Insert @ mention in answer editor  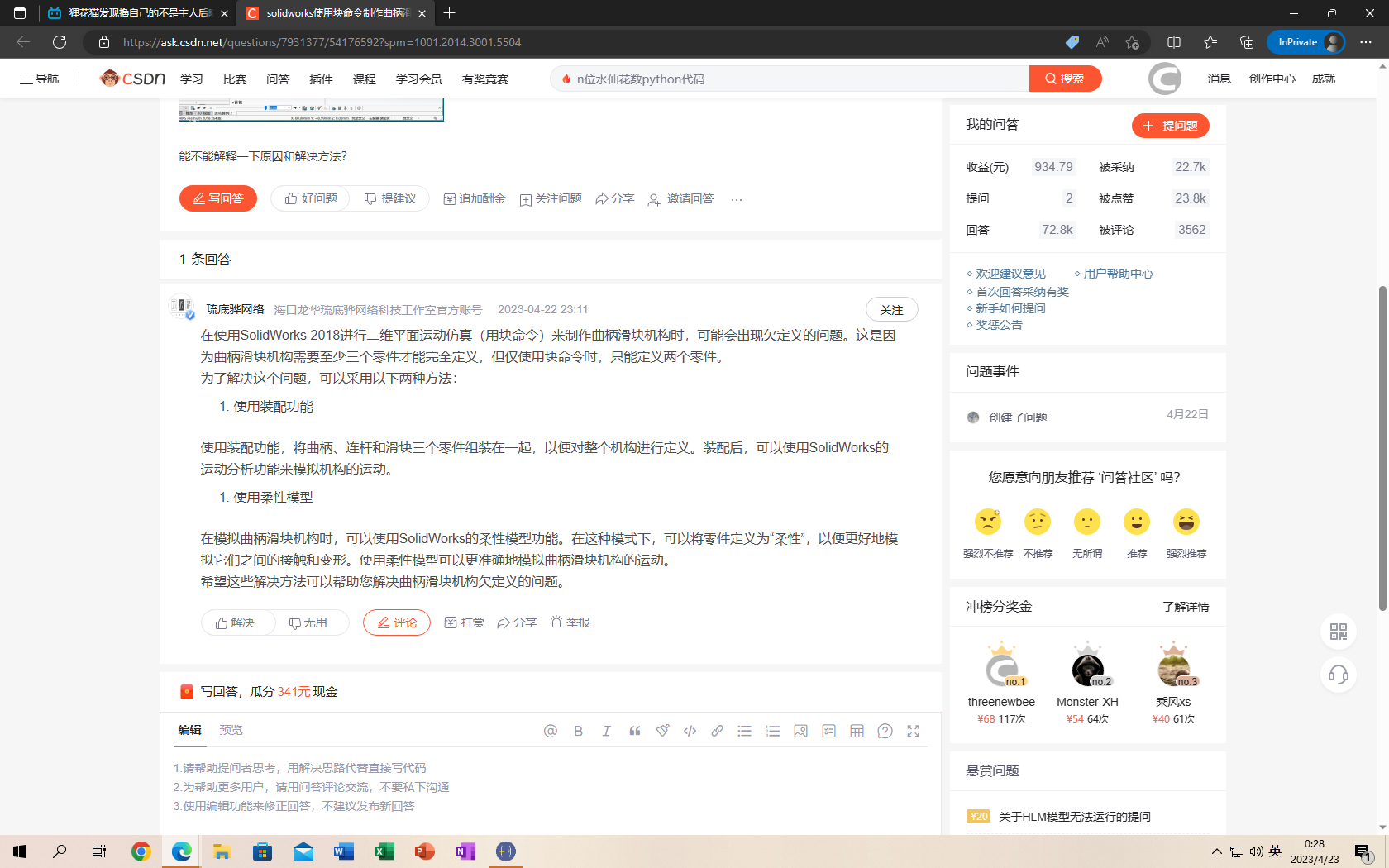[551, 731]
